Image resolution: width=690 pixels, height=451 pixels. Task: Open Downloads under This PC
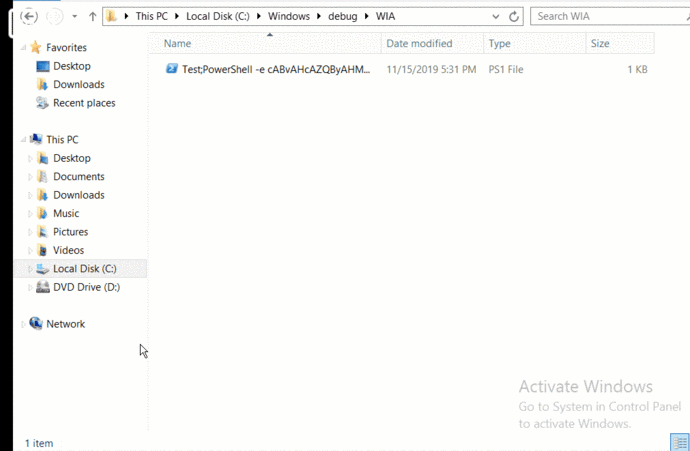pyautogui.click(x=79, y=195)
